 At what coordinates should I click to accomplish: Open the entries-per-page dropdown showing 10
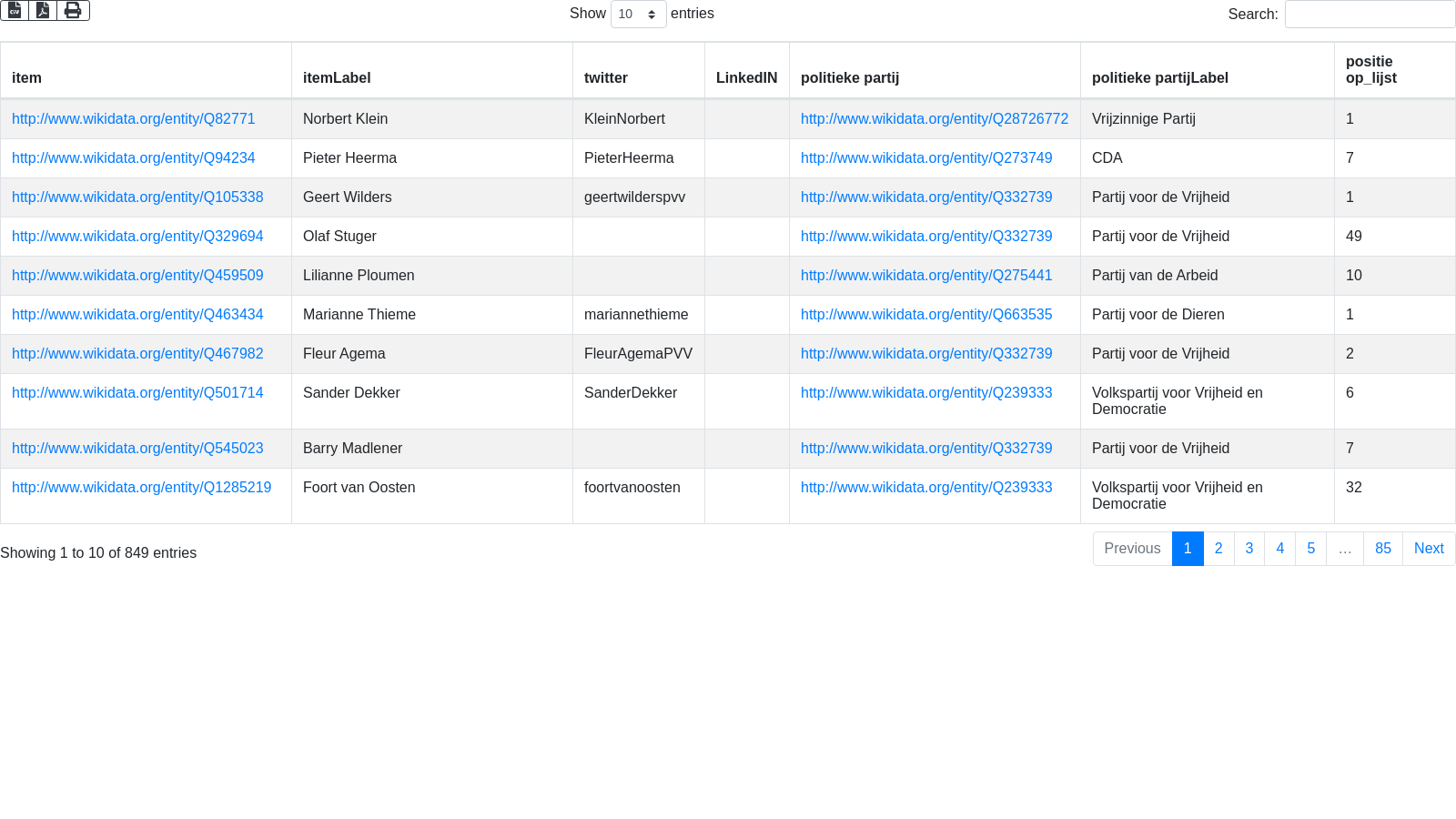pyautogui.click(x=638, y=14)
